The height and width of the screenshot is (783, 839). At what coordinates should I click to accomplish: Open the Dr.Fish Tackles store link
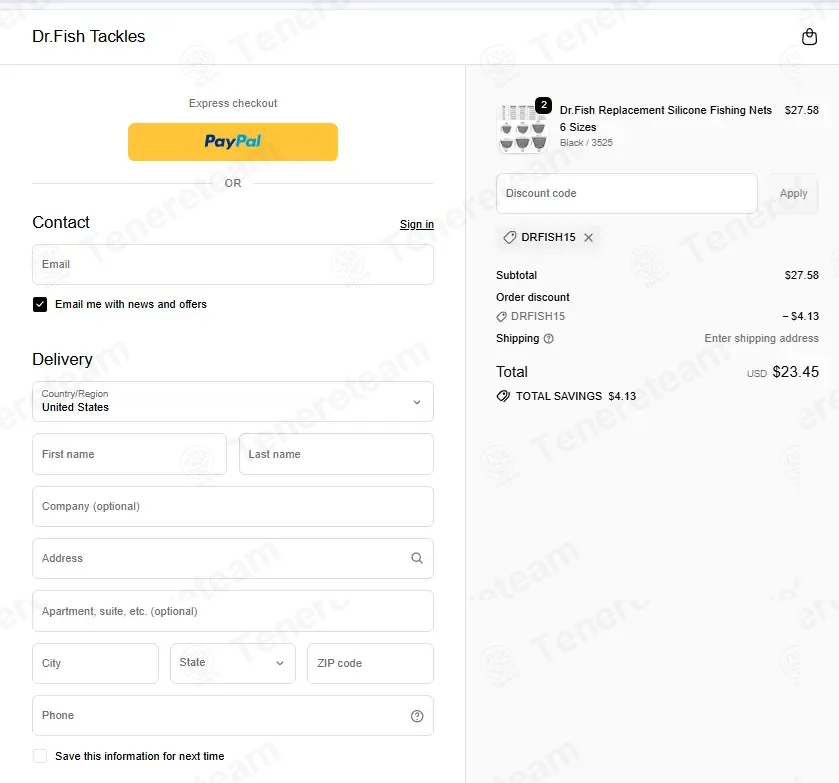click(x=89, y=36)
